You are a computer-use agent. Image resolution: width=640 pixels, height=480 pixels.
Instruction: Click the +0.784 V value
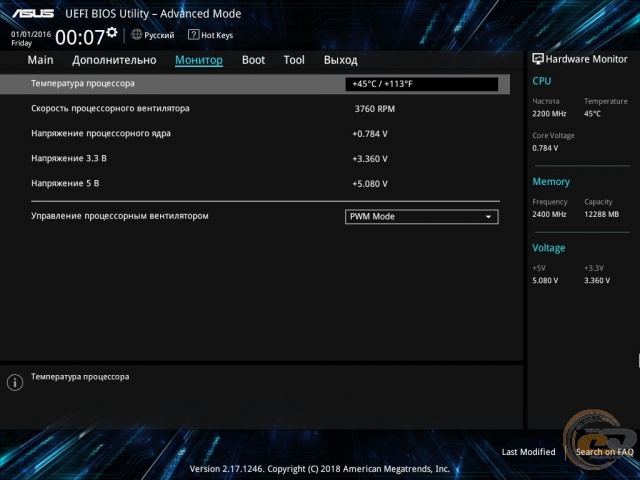[370, 134]
